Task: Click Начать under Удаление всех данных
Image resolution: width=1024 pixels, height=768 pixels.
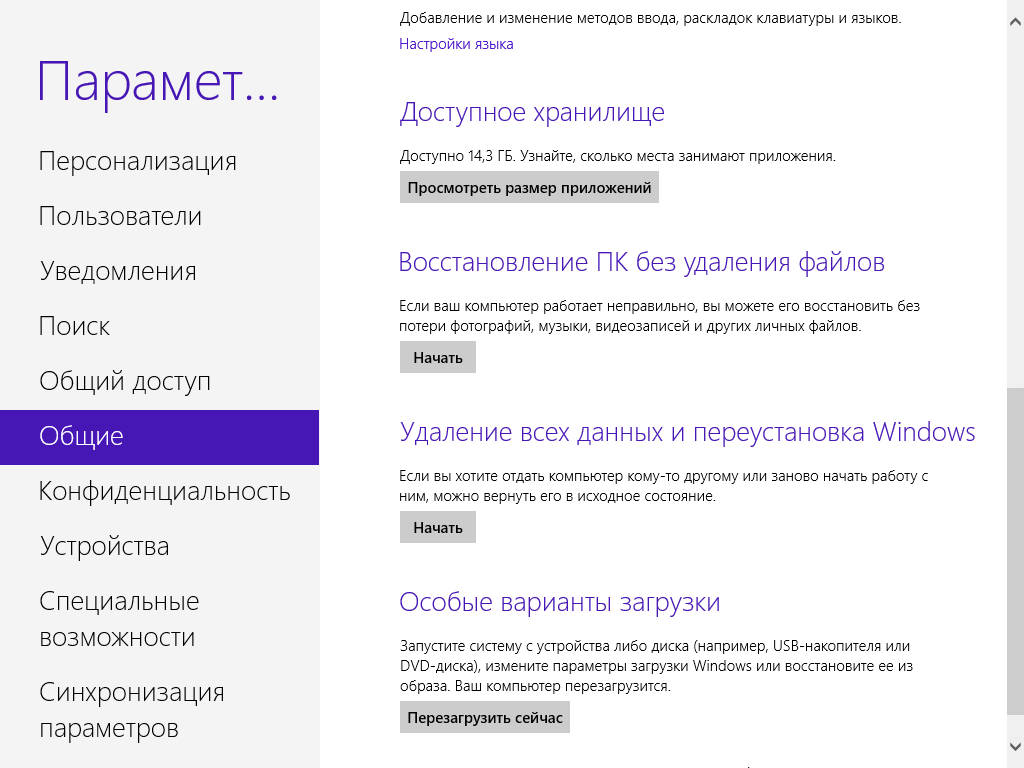Action: click(437, 527)
